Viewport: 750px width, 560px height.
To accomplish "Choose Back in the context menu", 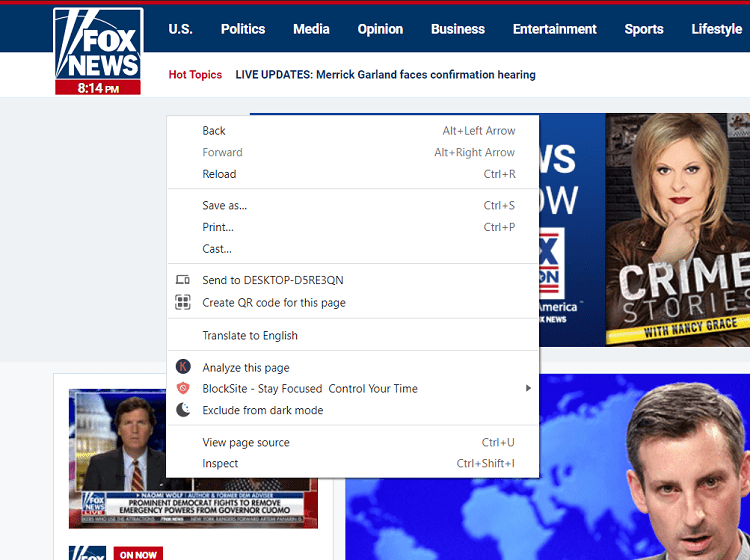I will point(353,131).
